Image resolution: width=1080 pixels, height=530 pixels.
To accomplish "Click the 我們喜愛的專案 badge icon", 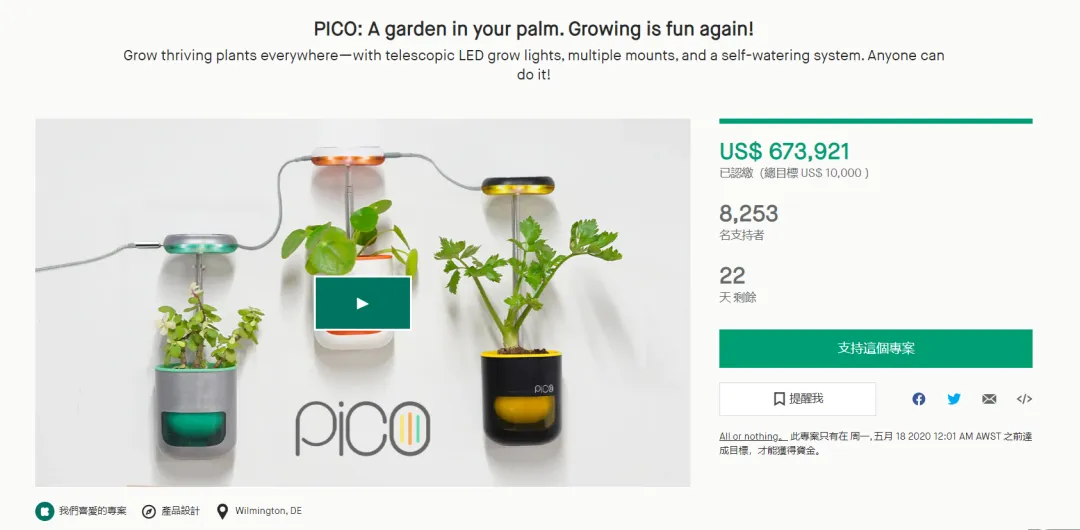I will point(45,511).
